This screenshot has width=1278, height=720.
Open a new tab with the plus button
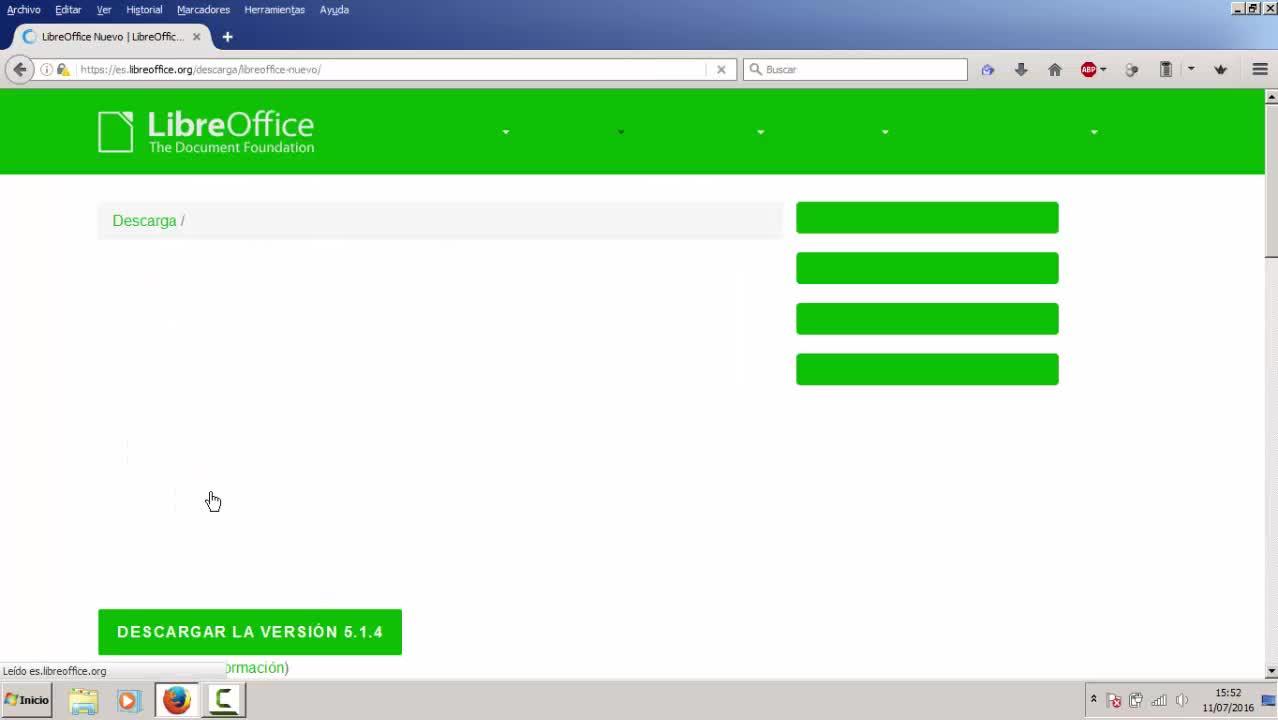[x=227, y=37]
